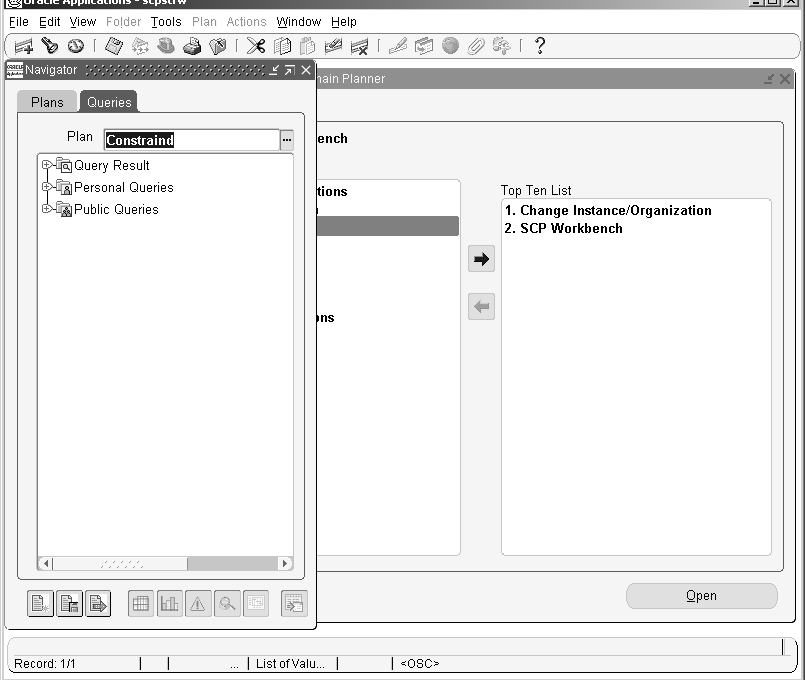Expand the Personal Queries tree node
The height and width of the screenshot is (680, 805).
pos(46,187)
